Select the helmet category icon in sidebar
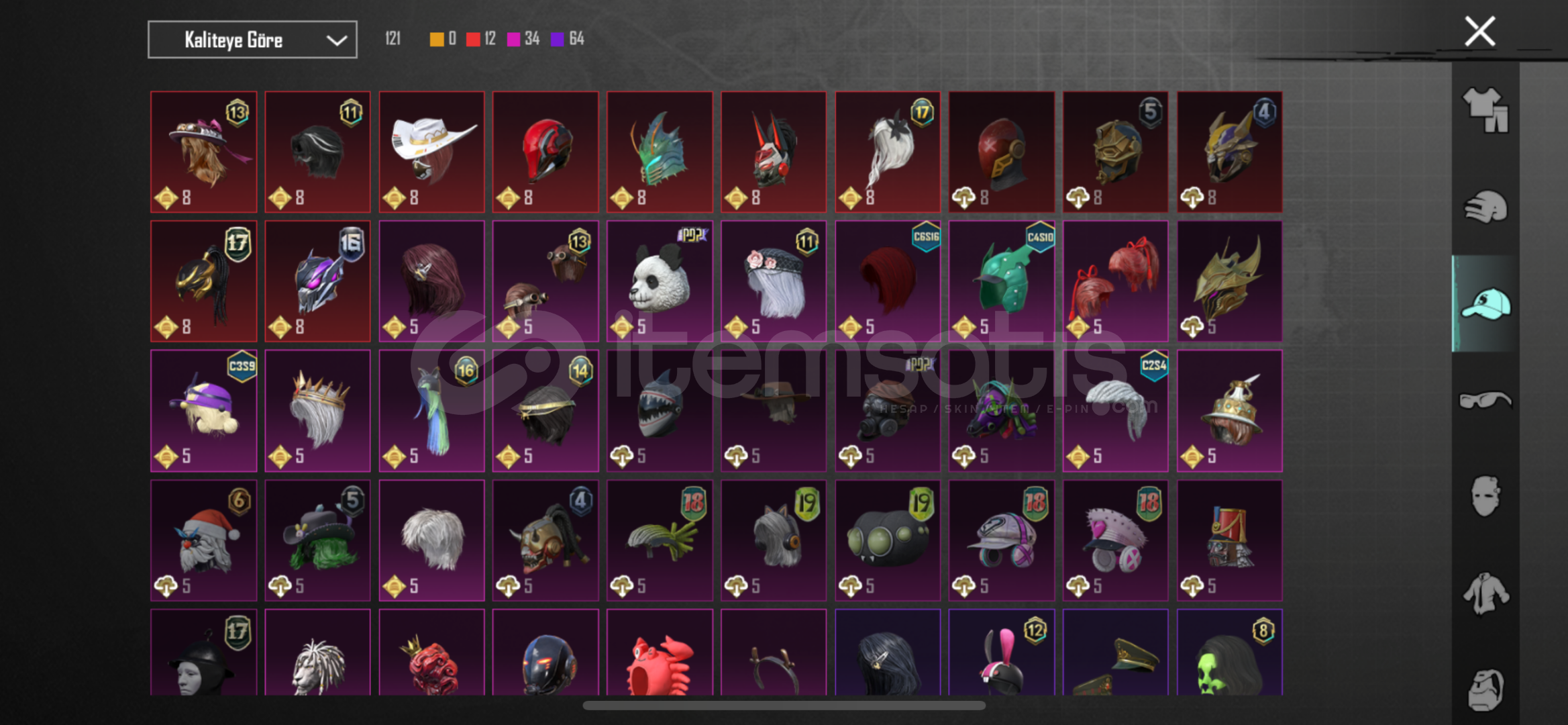The width and height of the screenshot is (1568, 725). tap(1485, 207)
